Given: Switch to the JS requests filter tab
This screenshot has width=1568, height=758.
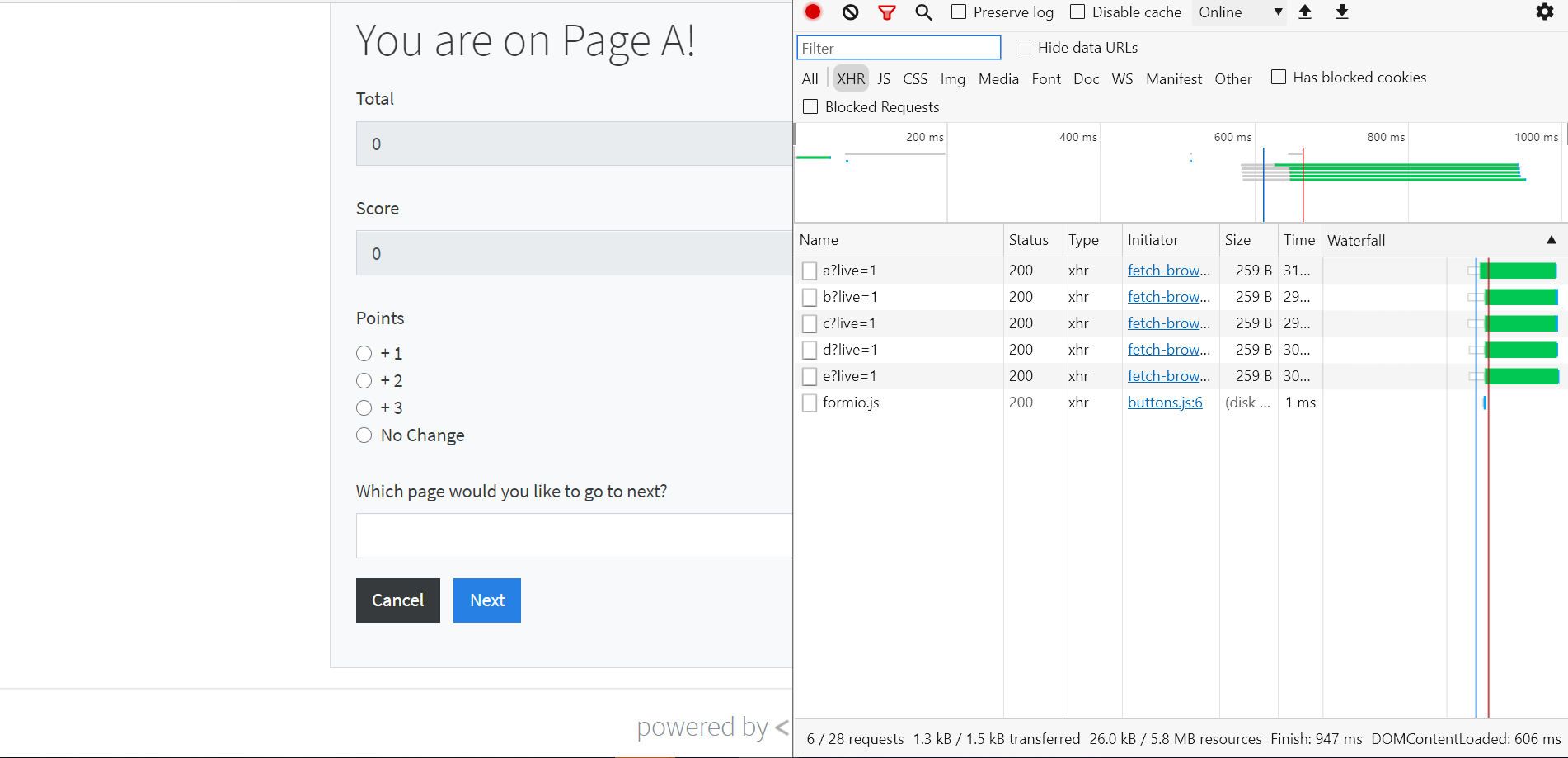Looking at the screenshot, I should [884, 78].
